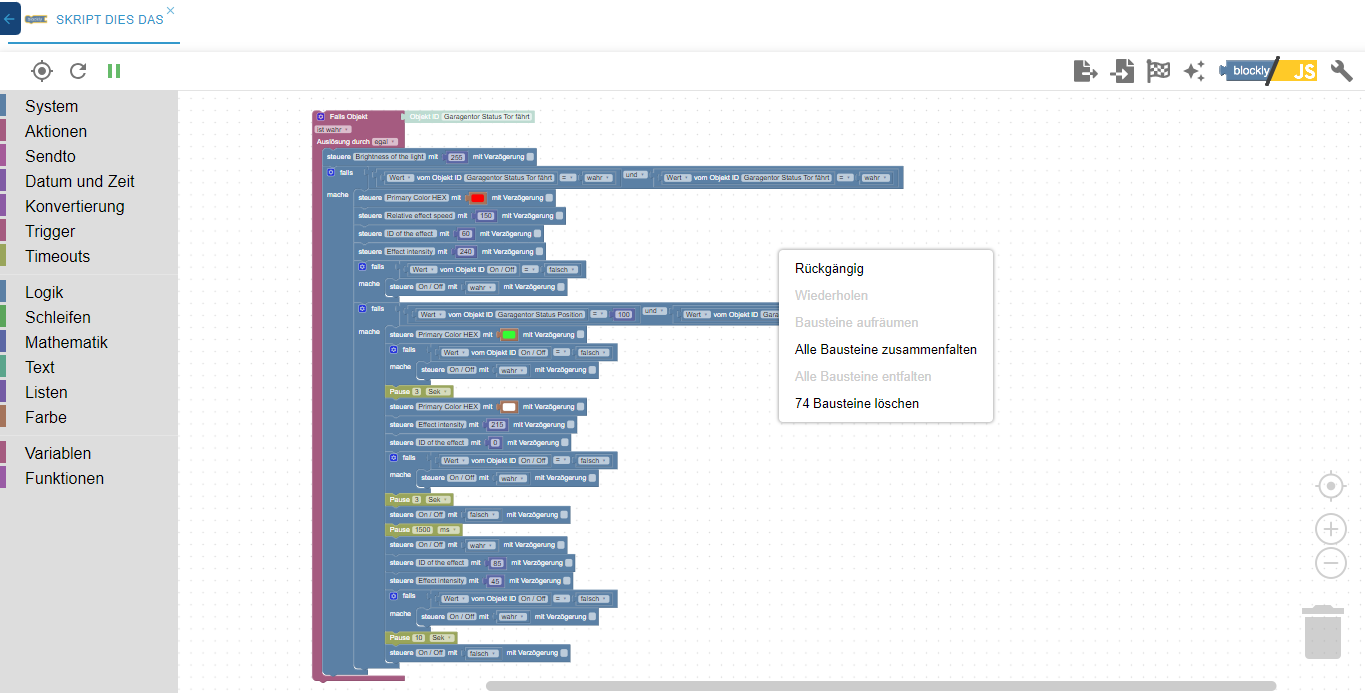The height and width of the screenshot is (693, 1365).
Task: Click the import blocks icon
Action: coord(1122,71)
